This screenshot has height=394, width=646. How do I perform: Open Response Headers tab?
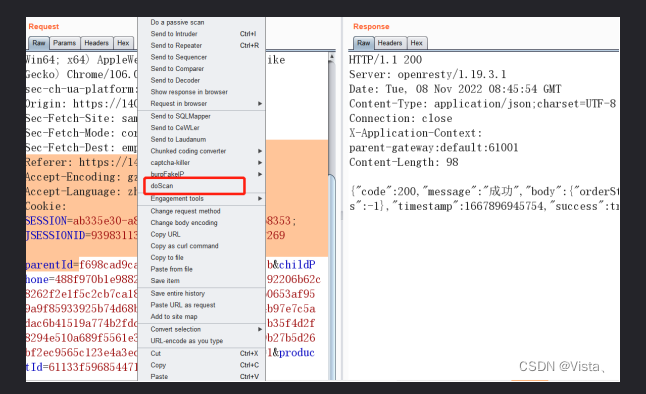point(390,43)
